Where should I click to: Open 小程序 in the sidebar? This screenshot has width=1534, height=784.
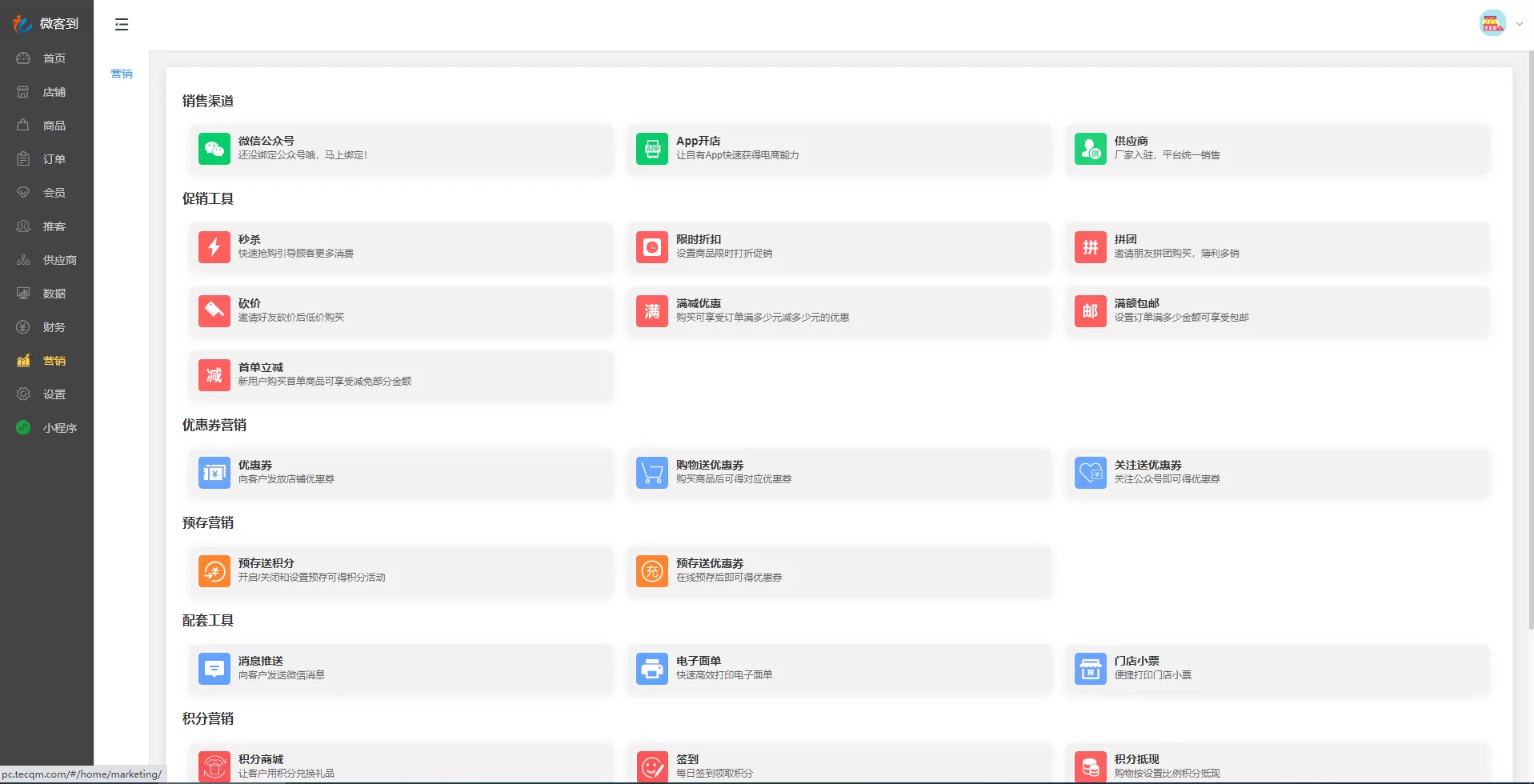(46, 428)
